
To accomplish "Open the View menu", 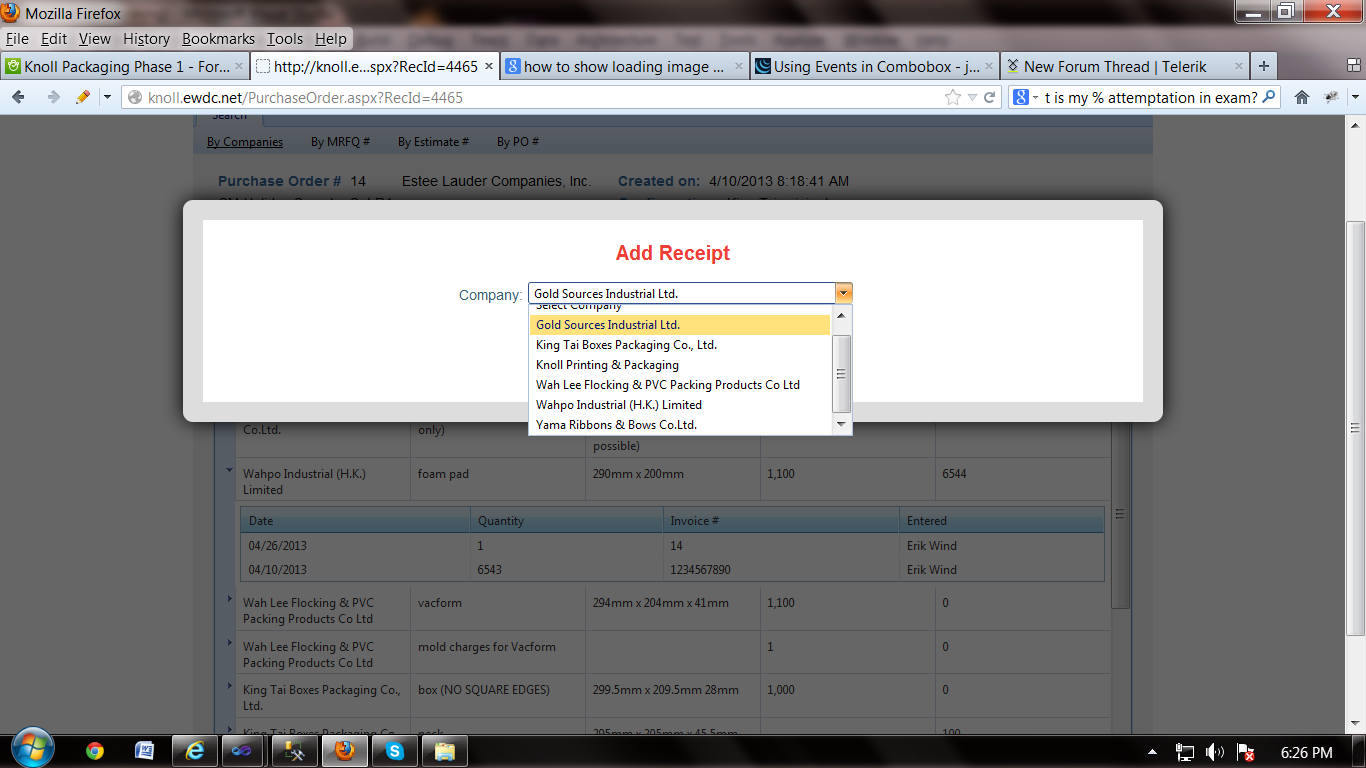I will [95, 39].
